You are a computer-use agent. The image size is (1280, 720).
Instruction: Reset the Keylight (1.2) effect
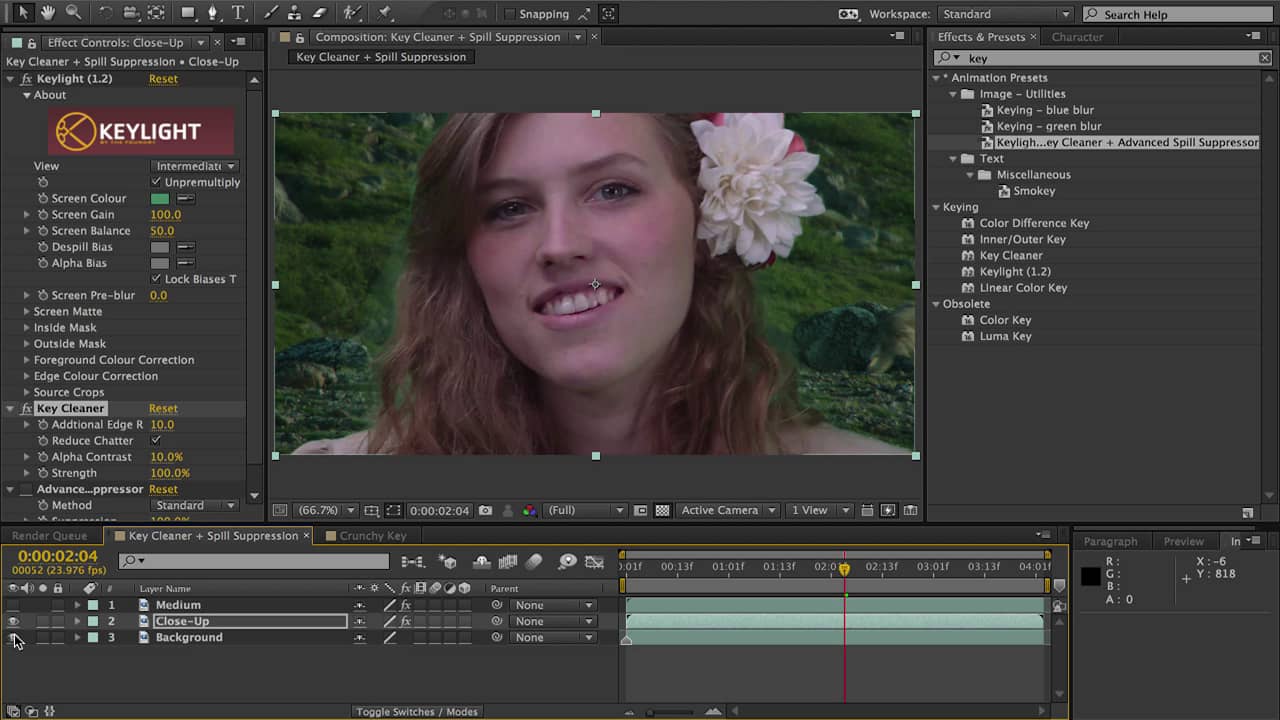click(x=163, y=79)
